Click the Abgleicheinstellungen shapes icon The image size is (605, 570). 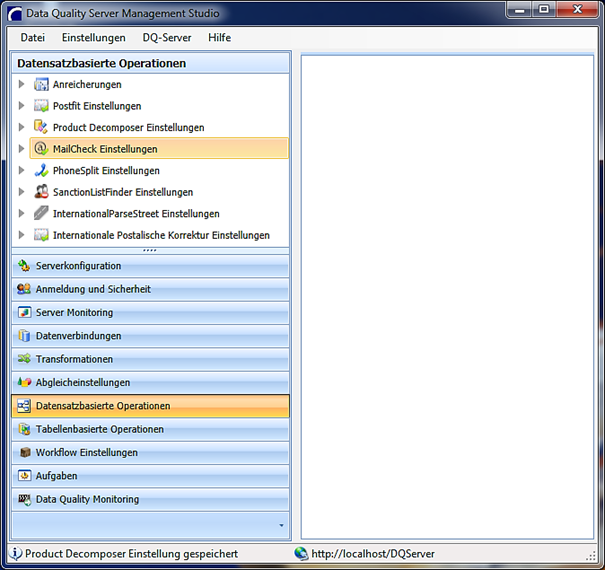pos(24,382)
